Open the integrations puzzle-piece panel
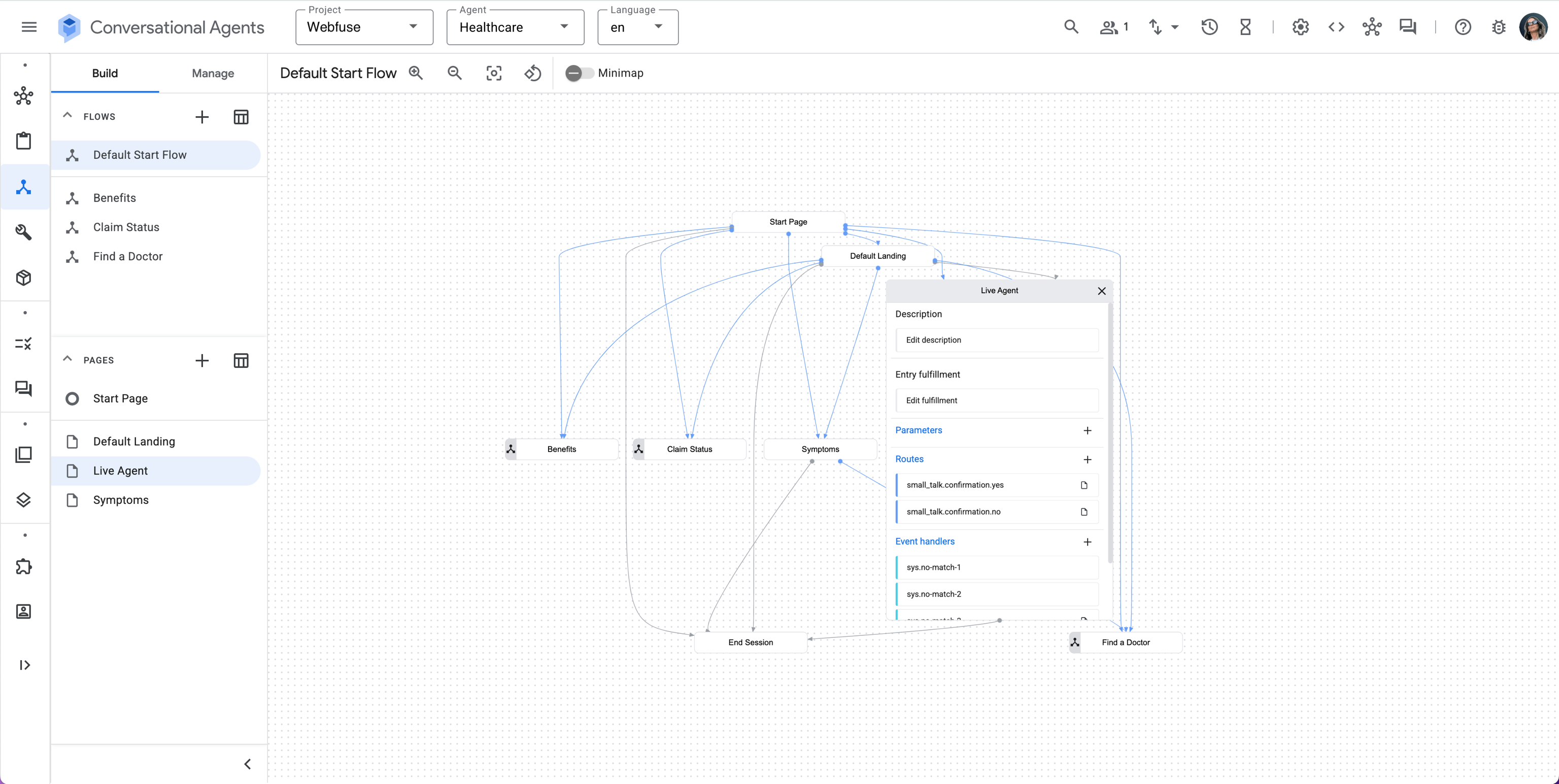Viewport: 1559px width, 784px height. pos(24,567)
